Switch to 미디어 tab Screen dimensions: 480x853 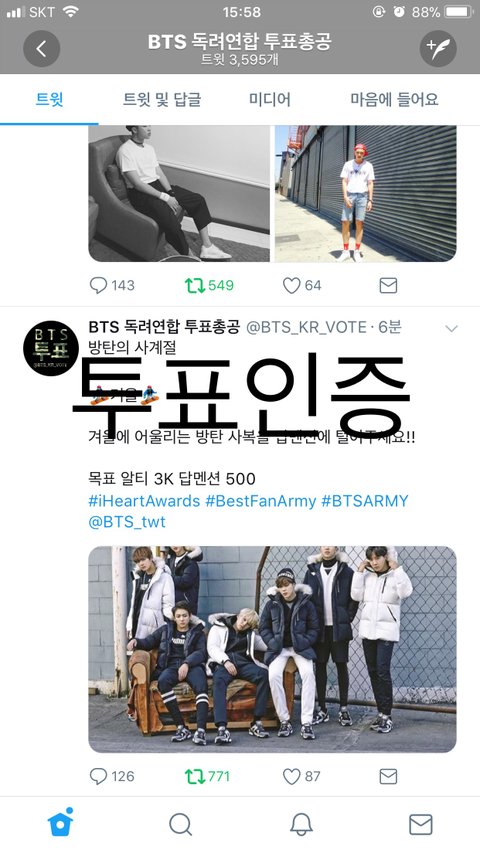coord(270,100)
